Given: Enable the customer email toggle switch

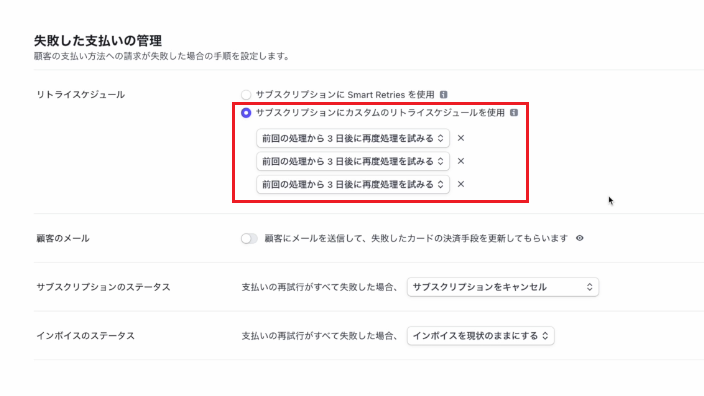Looking at the screenshot, I should (x=249, y=238).
